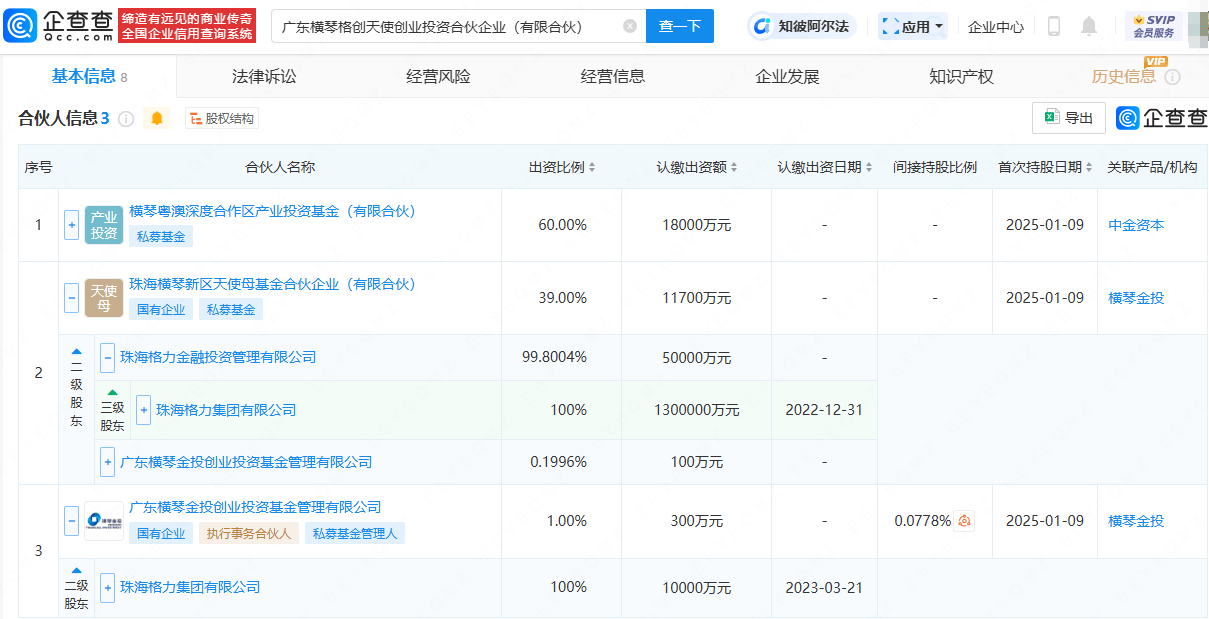Export the partner list via 导出
This screenshot has height=619, width=1209.
(1069, 118)
